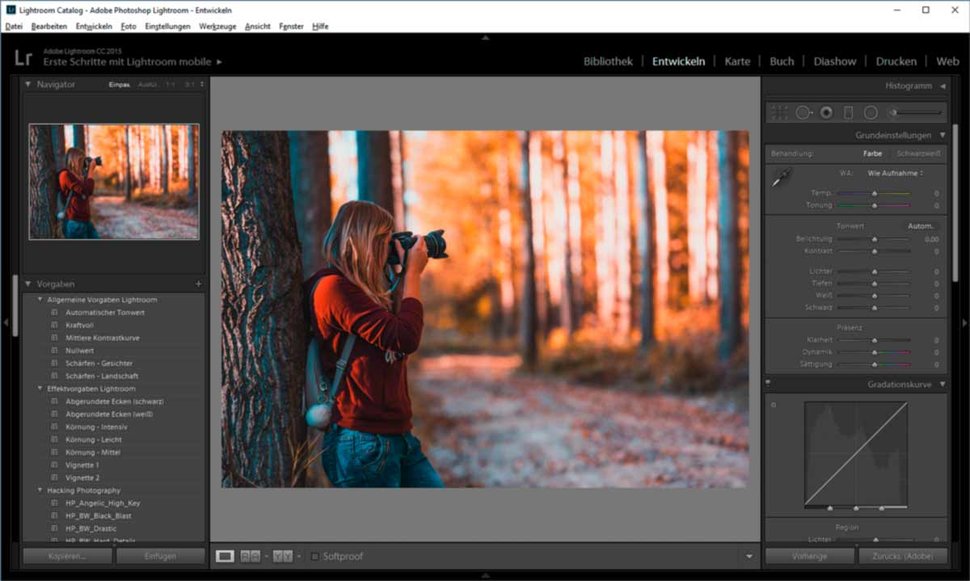
Task: Pick the white balance eyedropper
Action: click(x=781, y=178)
